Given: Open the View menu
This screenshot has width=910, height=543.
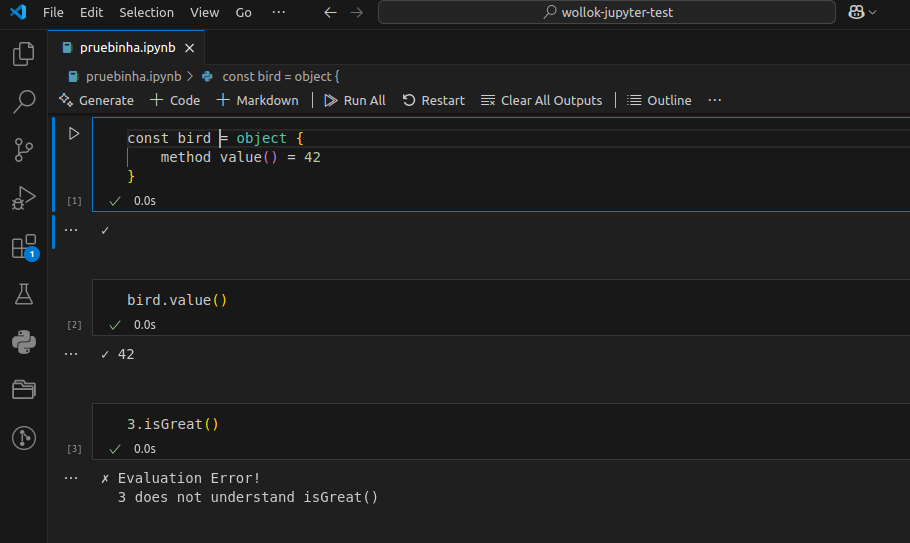Looking at the screenshot, I should [204, 12].
